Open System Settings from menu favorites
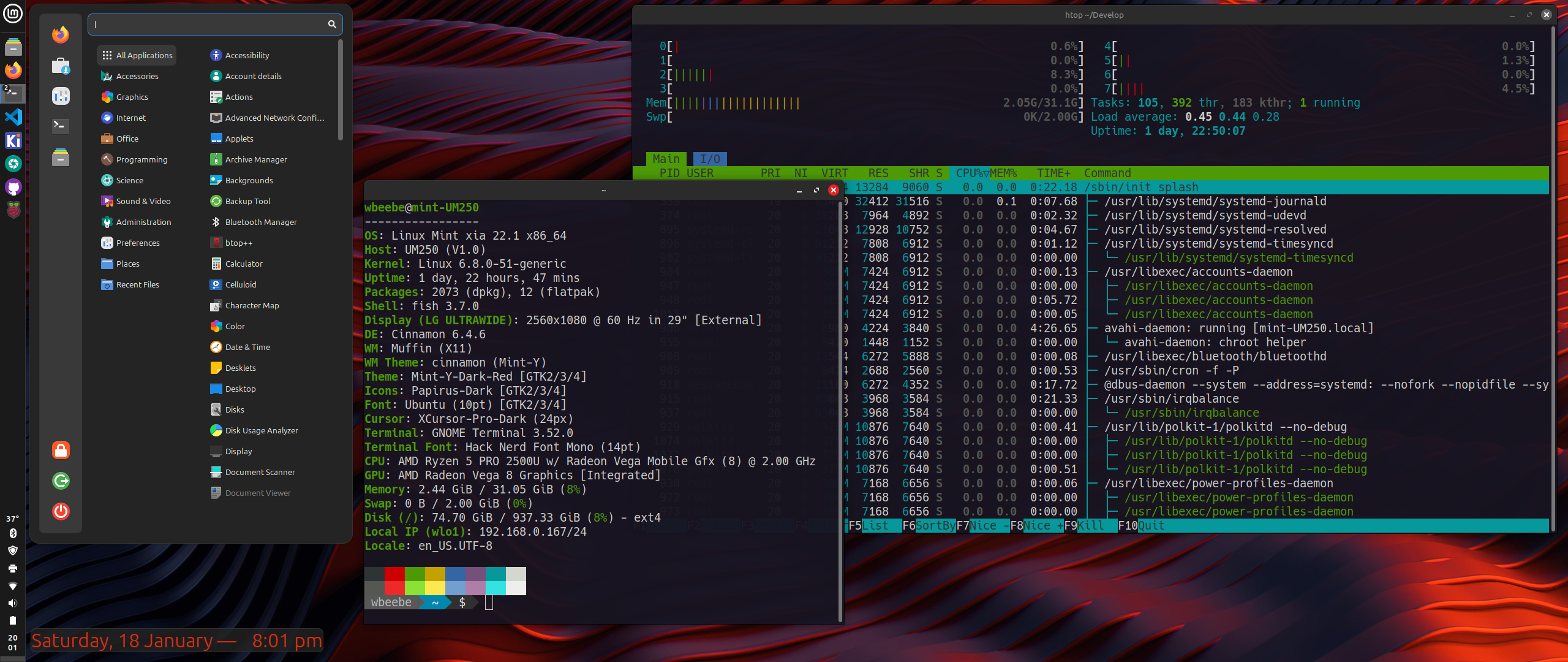The width and height of the screenshot is (1568, 662). point(61,96)
